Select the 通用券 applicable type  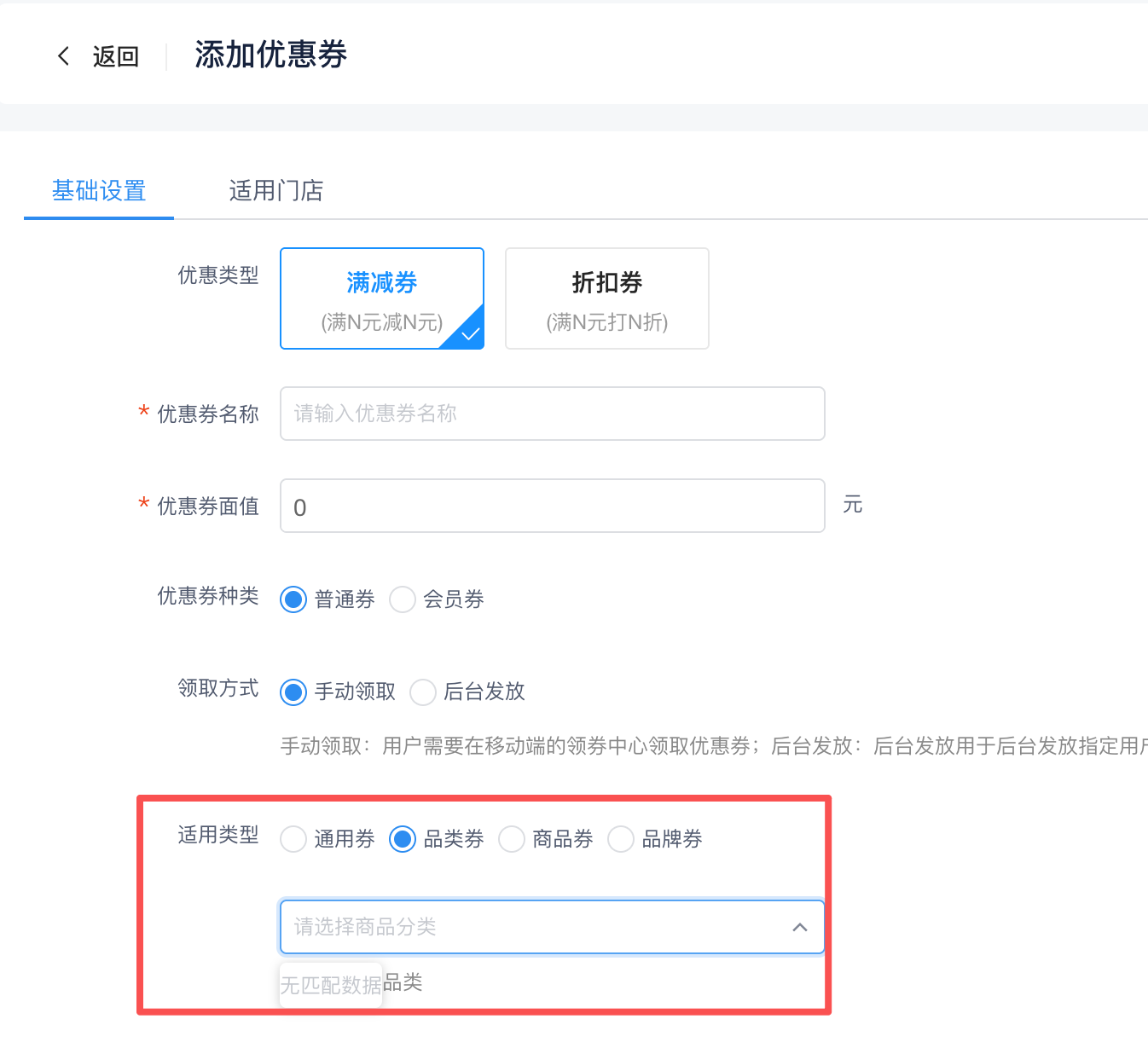[293, 839]
